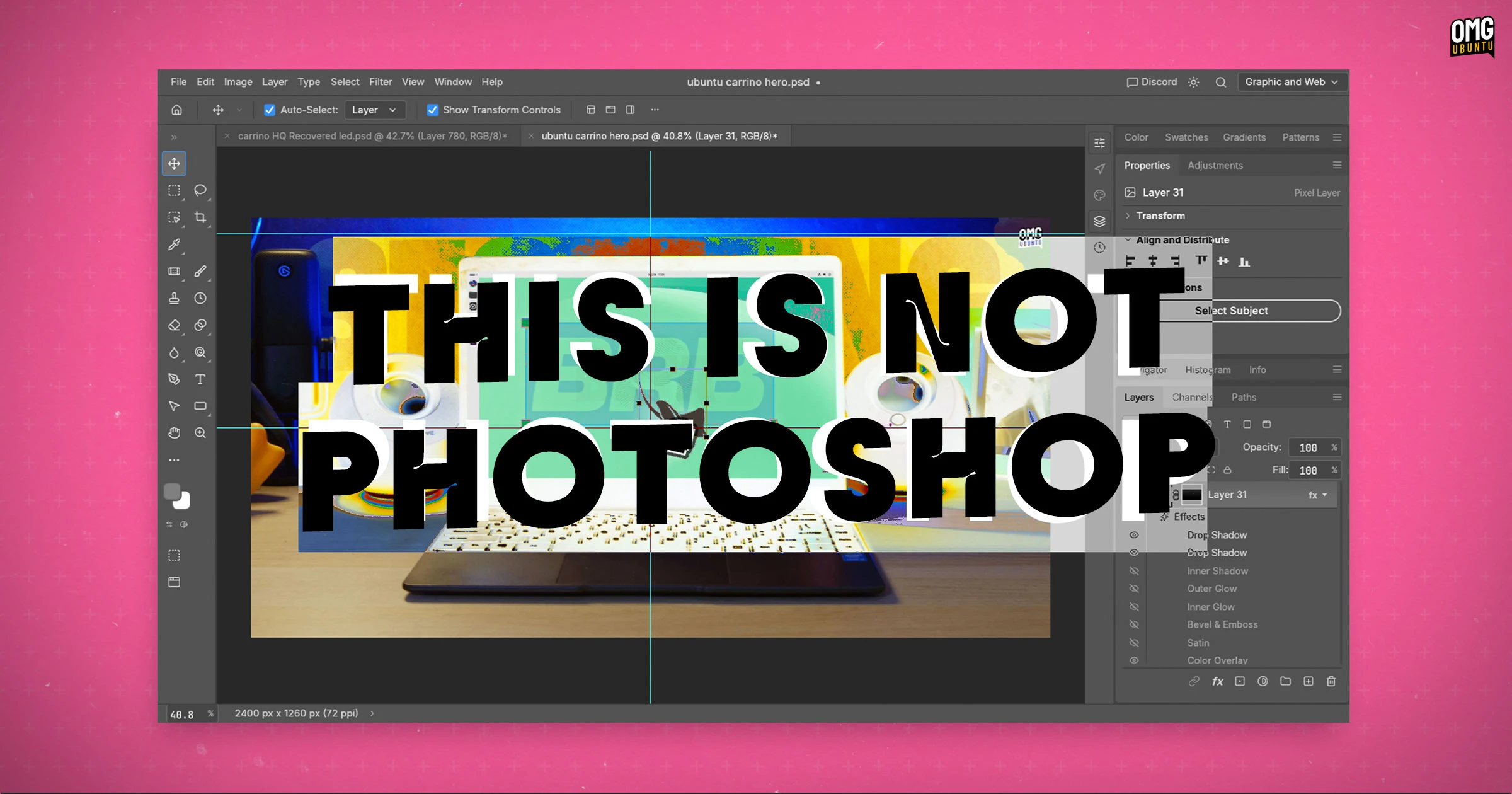
Task: Open the Graphic and Web workspace dropdown
Action: 1291,82
